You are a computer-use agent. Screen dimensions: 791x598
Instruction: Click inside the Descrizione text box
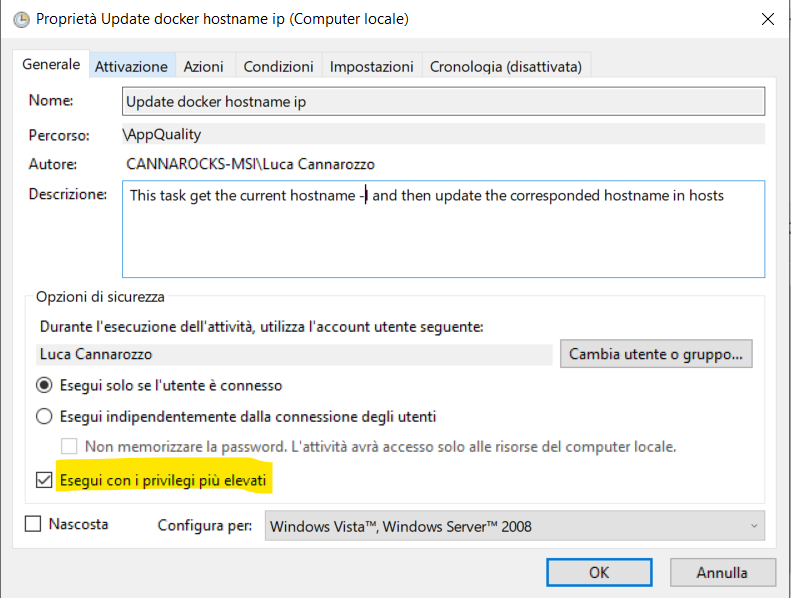point(443,229)
